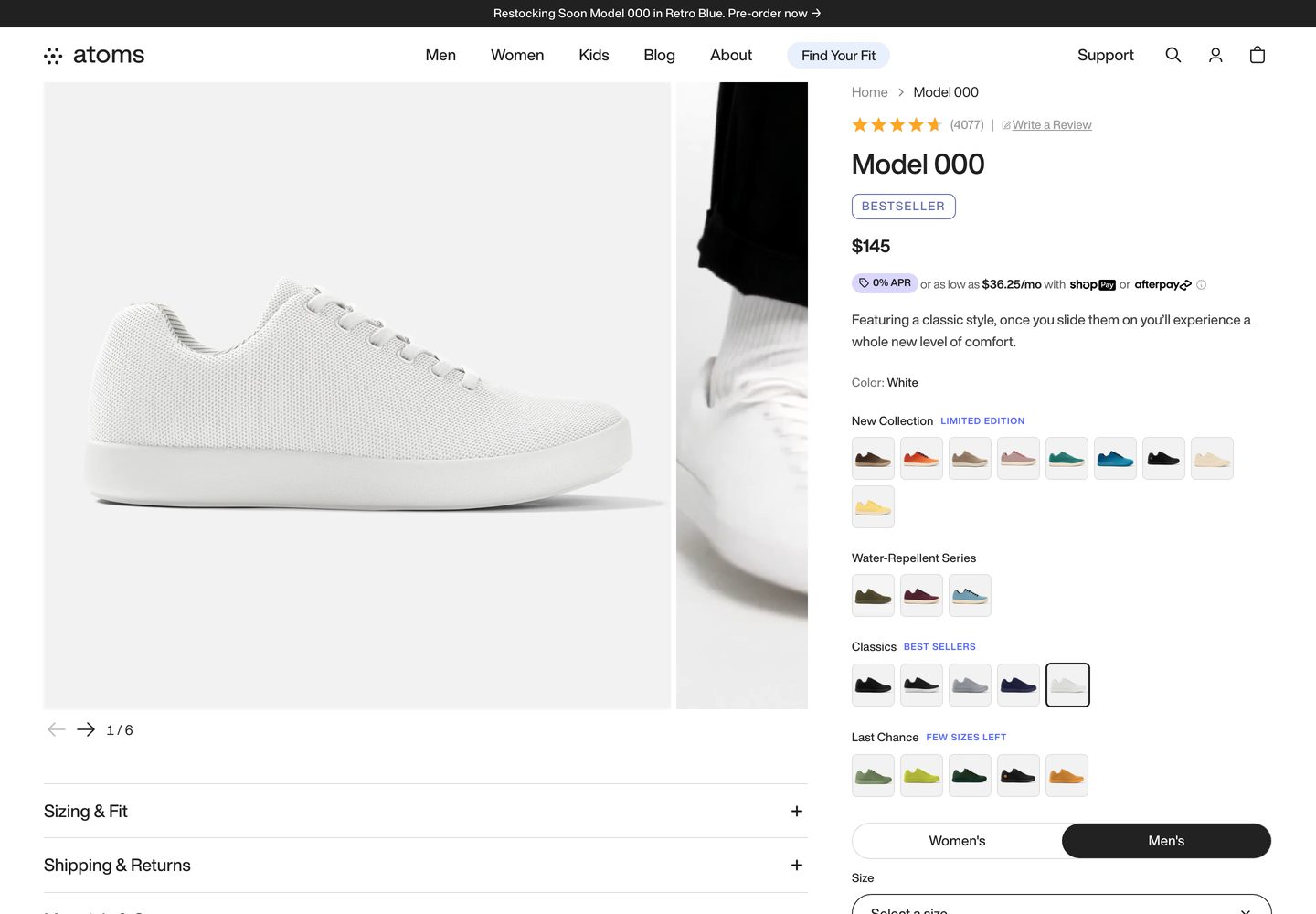Expand the Sizing & Fit section

[x=426, y=811]
